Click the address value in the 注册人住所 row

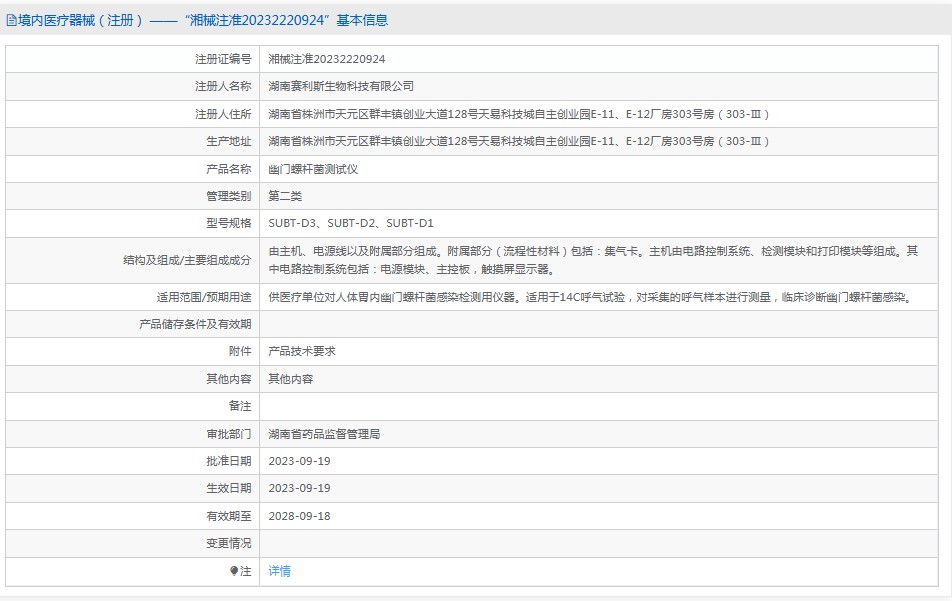(x=519, y=114)
